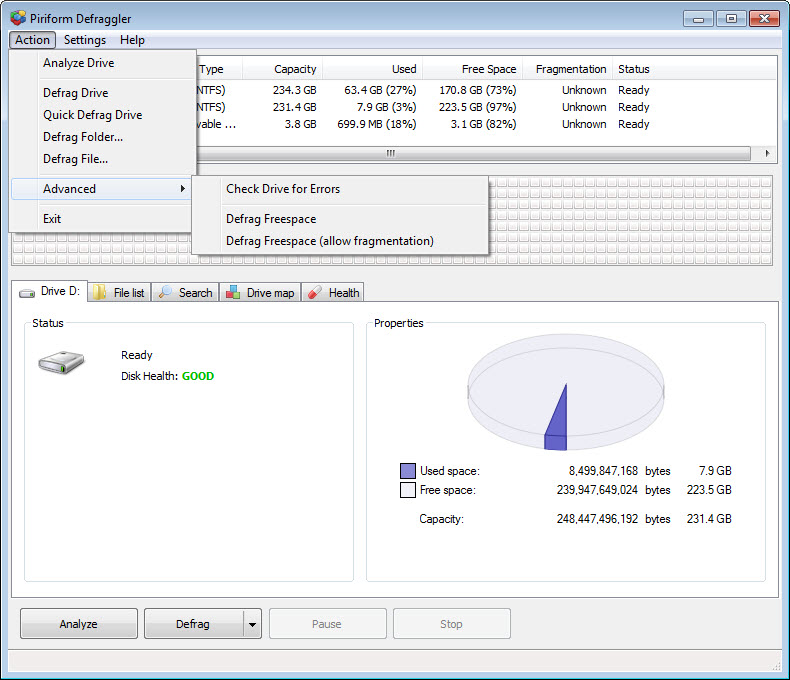The height and width of the screenshot is (680, 790).
Task: Open the Settings menu
Action: pyautogui.click(x=85, y=40)
